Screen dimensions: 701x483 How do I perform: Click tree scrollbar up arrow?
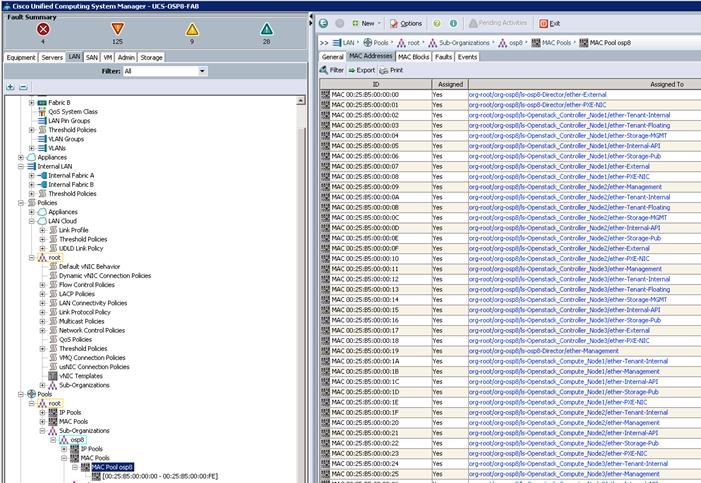pos(301,101)
